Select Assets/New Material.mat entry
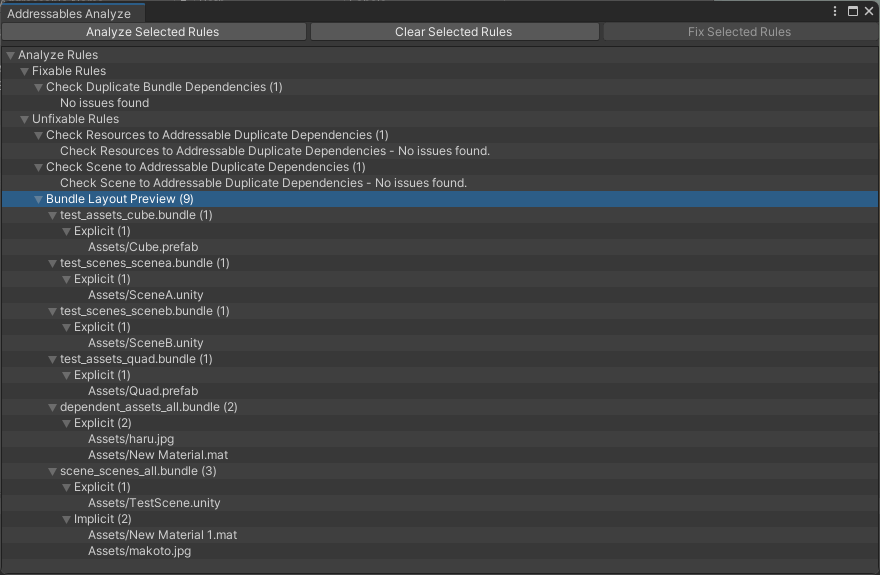 click(x=440, y=454)
